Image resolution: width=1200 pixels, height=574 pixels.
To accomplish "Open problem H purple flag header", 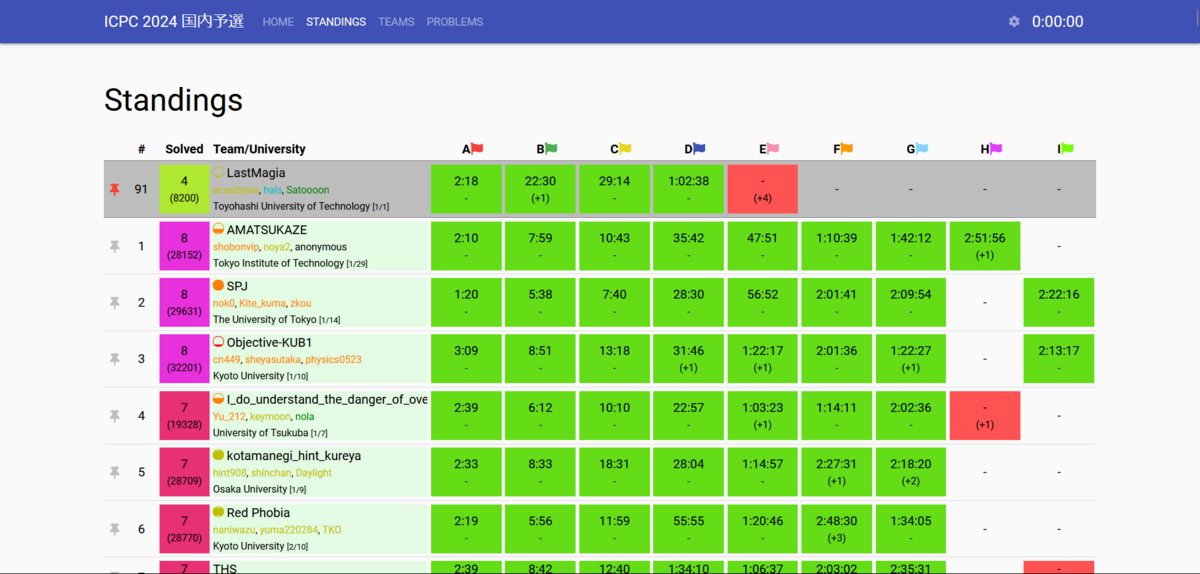I will coord(991,149).
